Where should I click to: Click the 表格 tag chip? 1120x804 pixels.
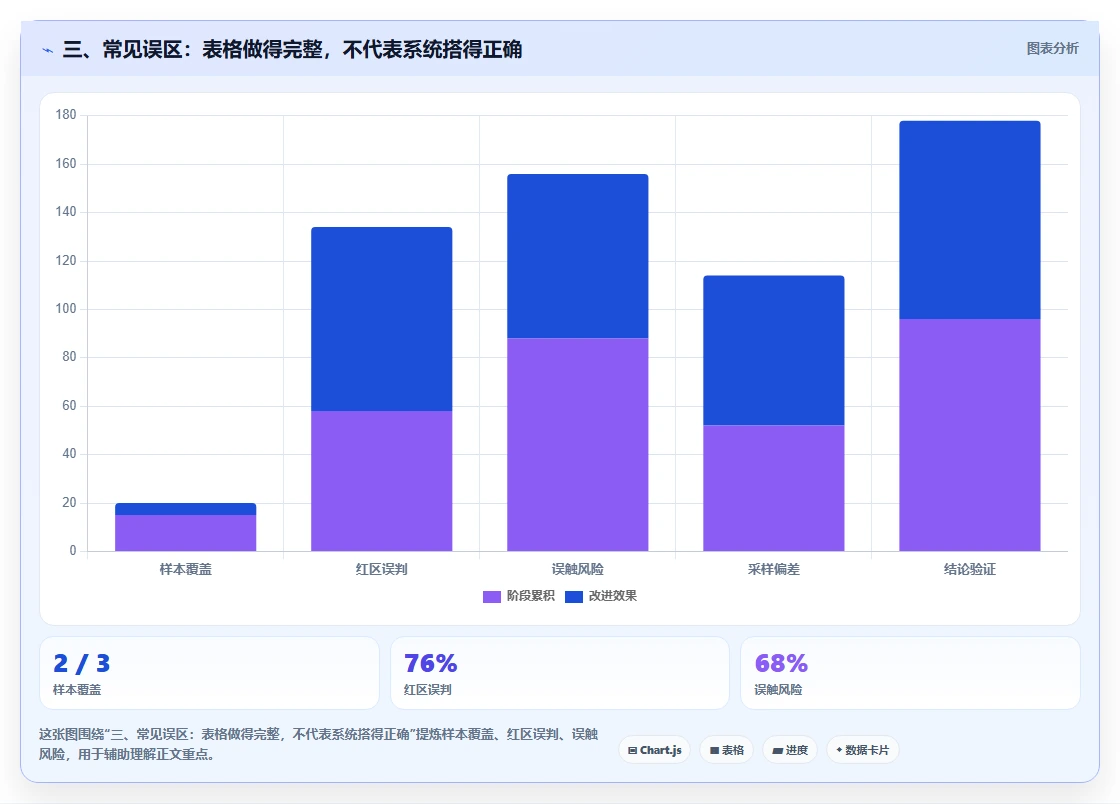(x=726, y=750)
